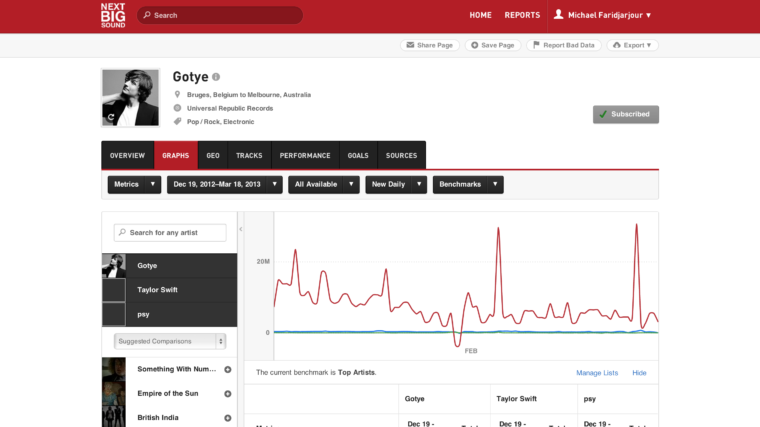Image resolution: width=760 pixels, height=427 pixels.
Task: Open the All Available dropdown
Action: pyautogui.click(x=324, y=185)
